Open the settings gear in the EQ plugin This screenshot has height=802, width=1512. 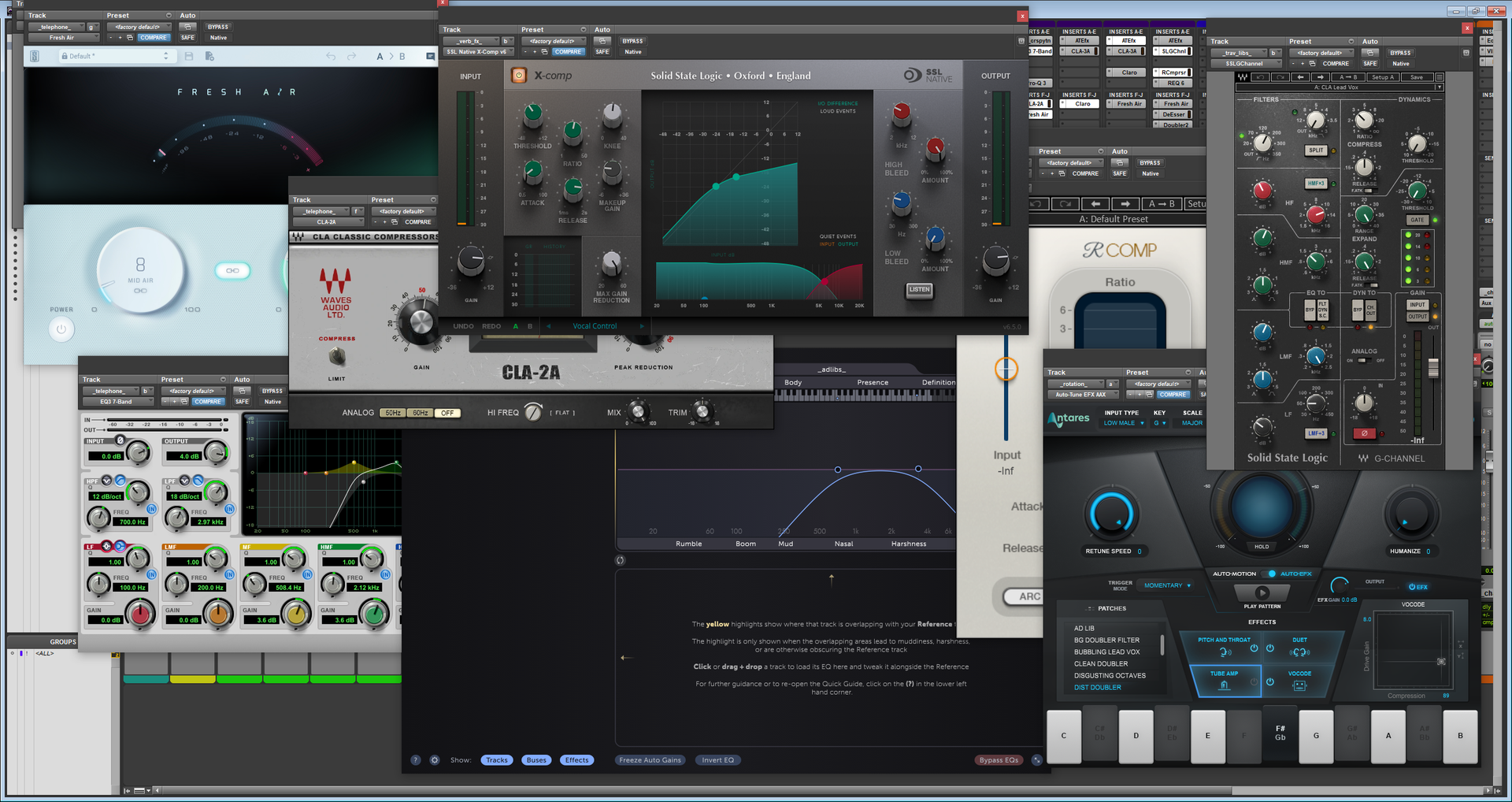pos(435,760)
